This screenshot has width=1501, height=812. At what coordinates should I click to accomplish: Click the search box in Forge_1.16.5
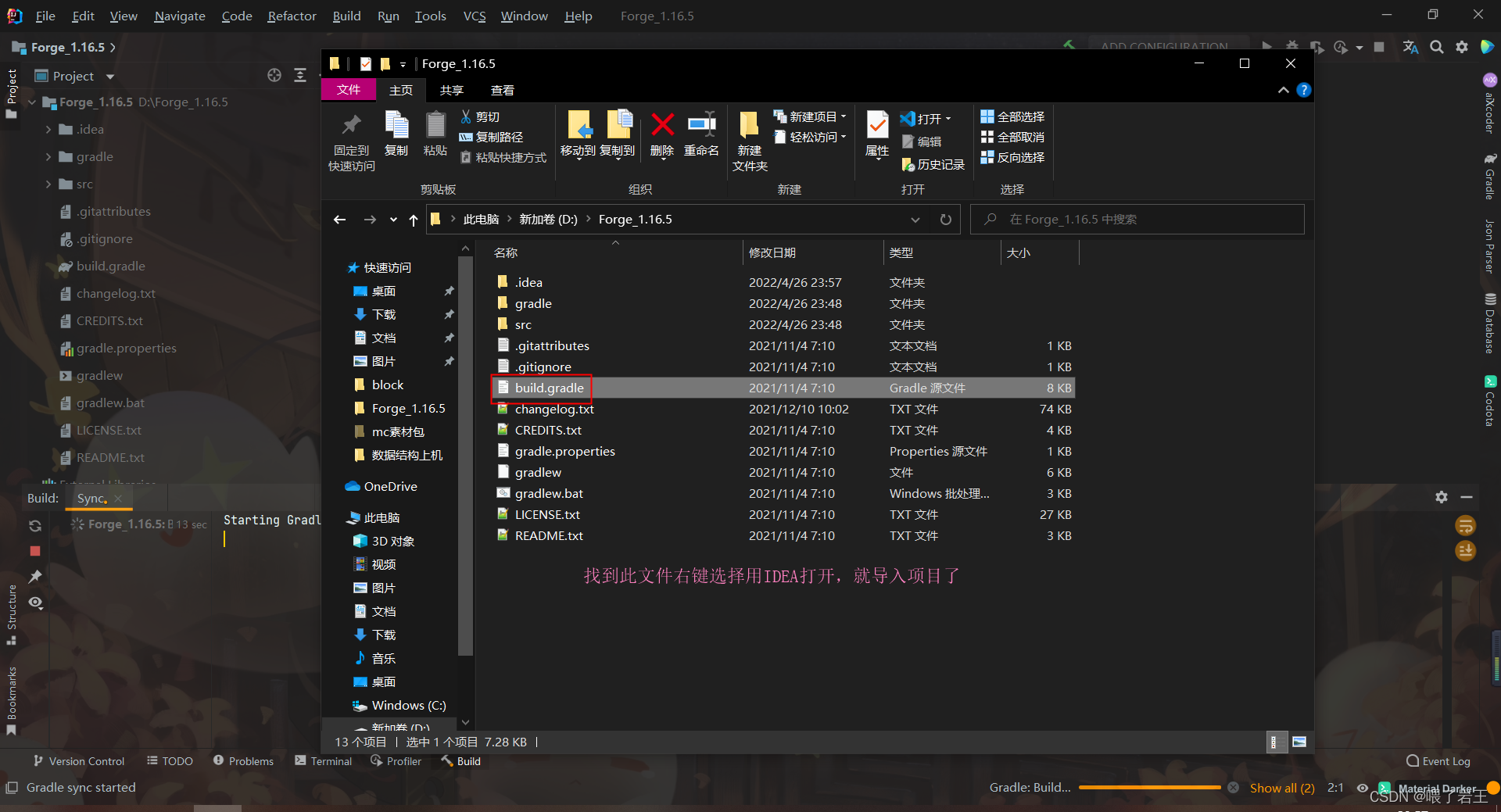coord(1137,220)
